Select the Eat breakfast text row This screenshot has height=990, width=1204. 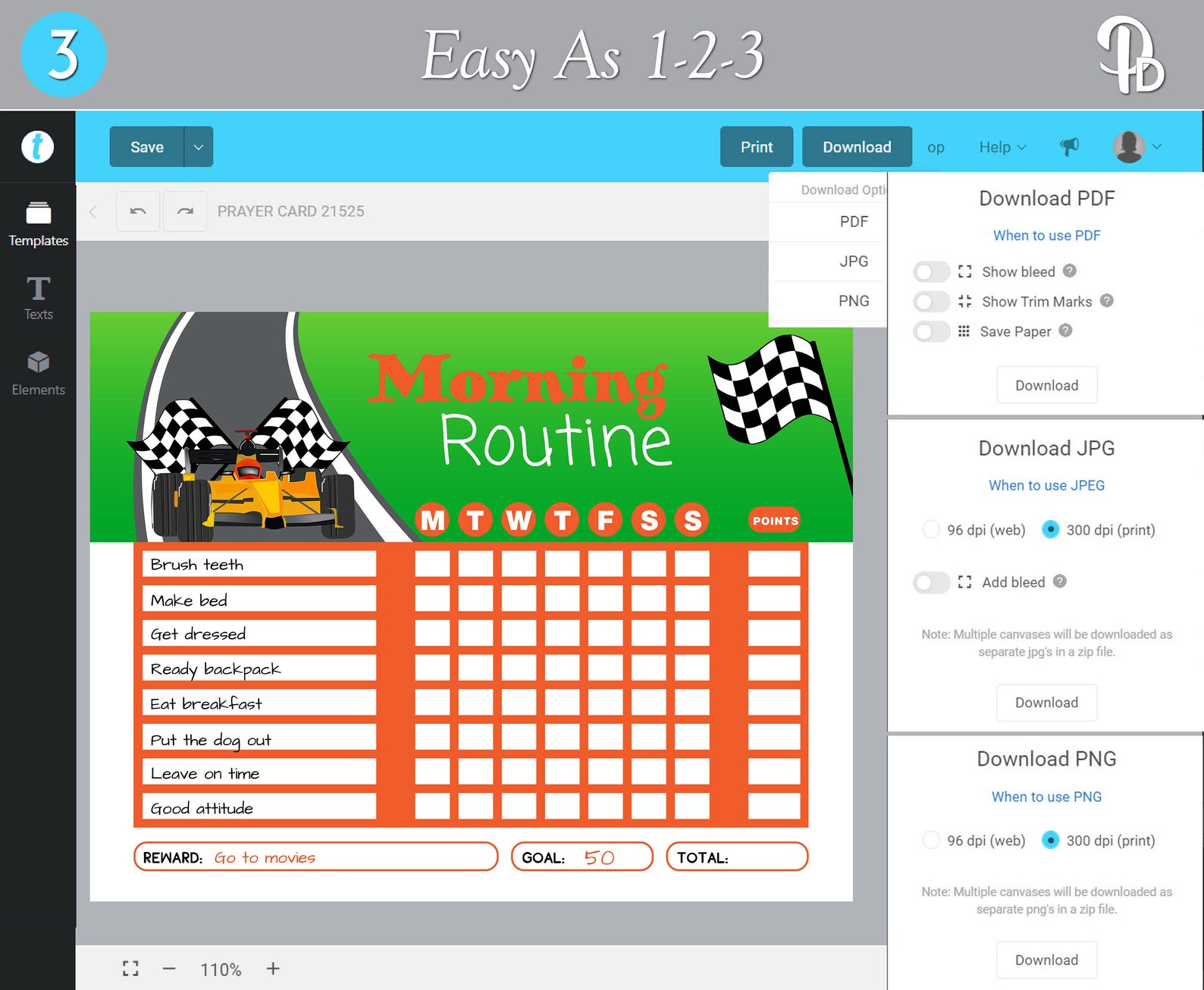[259, 703]
